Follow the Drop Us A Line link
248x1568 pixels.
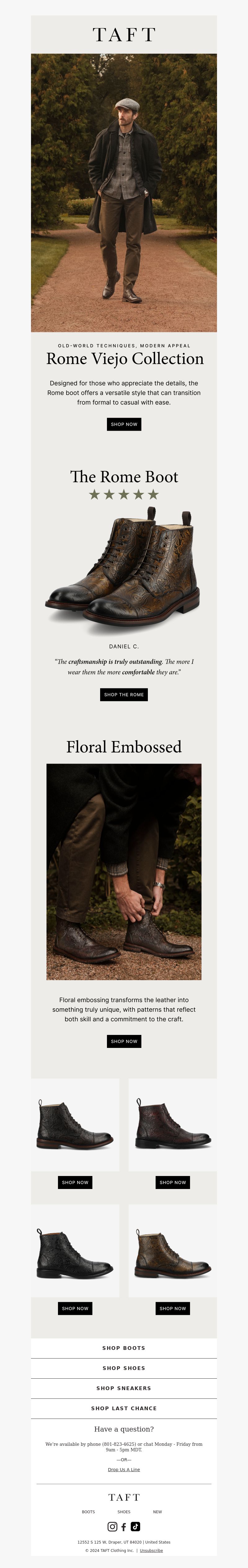coord(124,1469)
